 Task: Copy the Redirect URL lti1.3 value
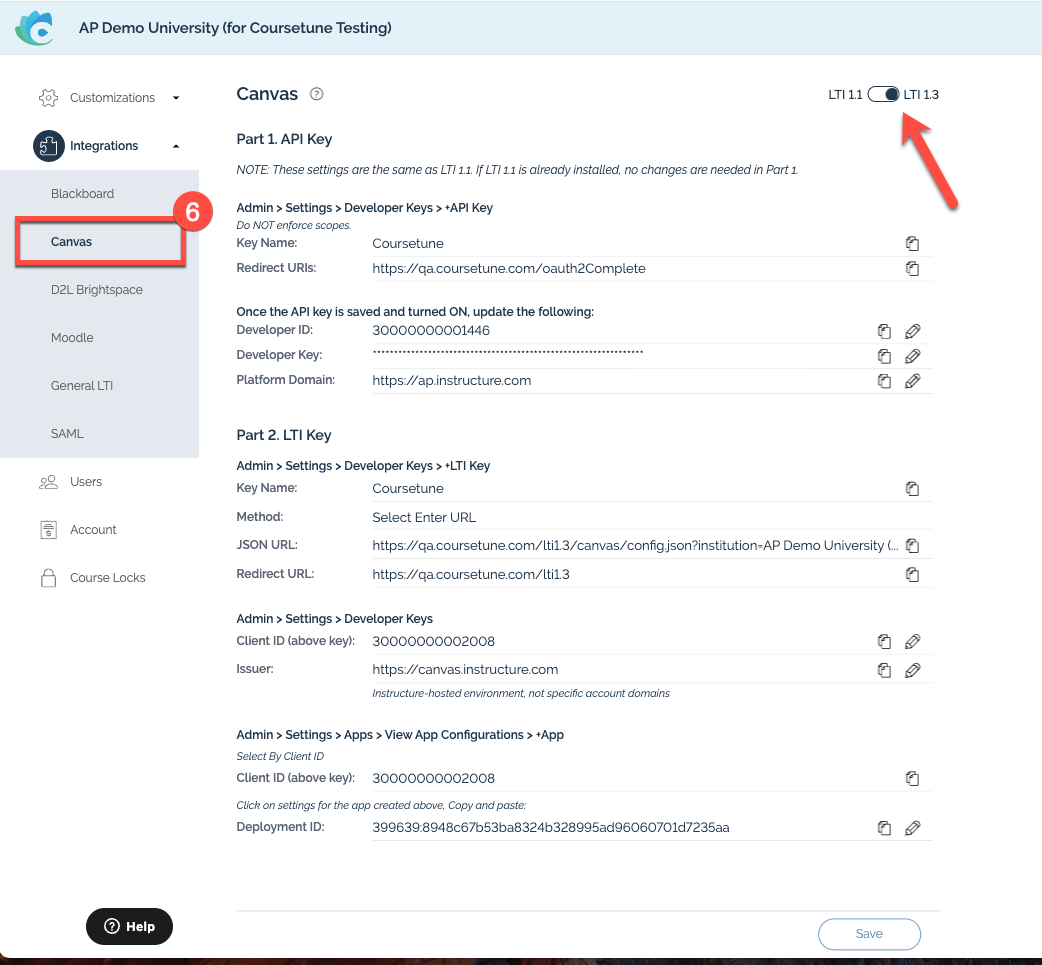click(912, 574)
